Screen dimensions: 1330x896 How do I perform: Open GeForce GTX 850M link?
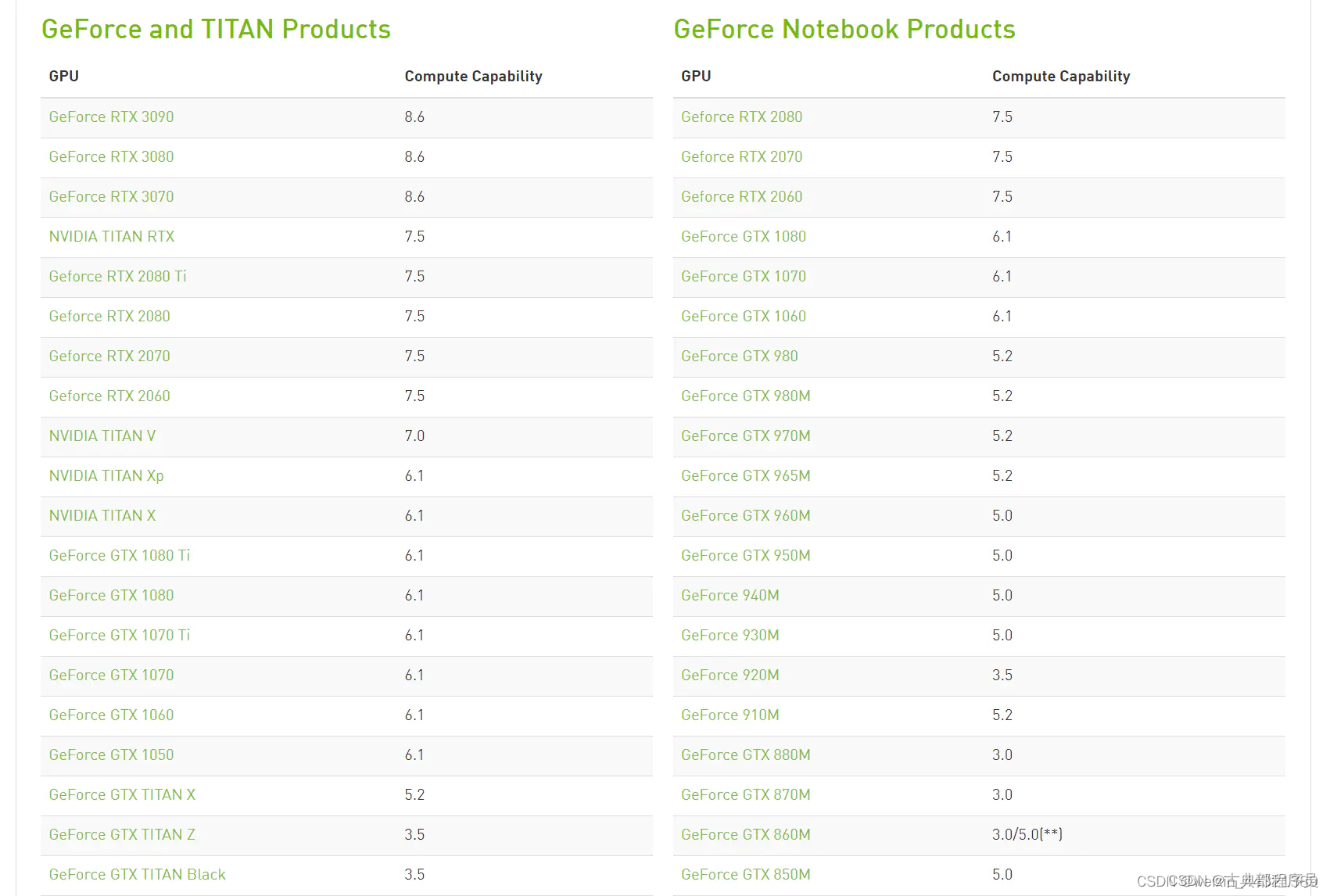click(746, 875)
